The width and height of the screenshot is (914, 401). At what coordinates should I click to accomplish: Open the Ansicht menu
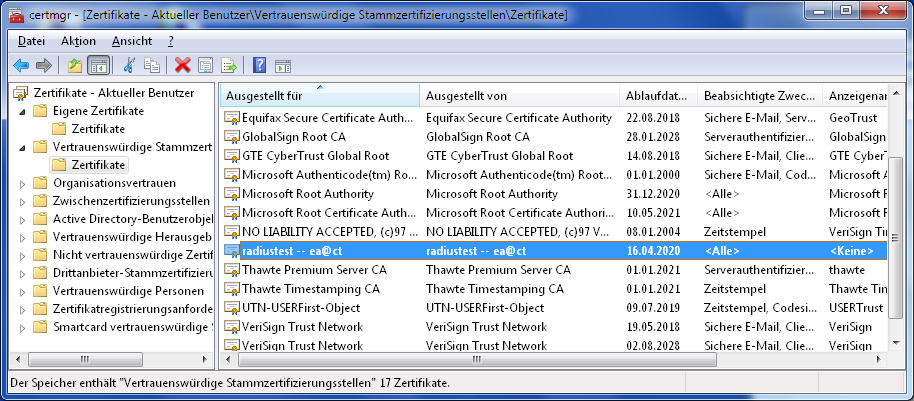tap(132, 41)
